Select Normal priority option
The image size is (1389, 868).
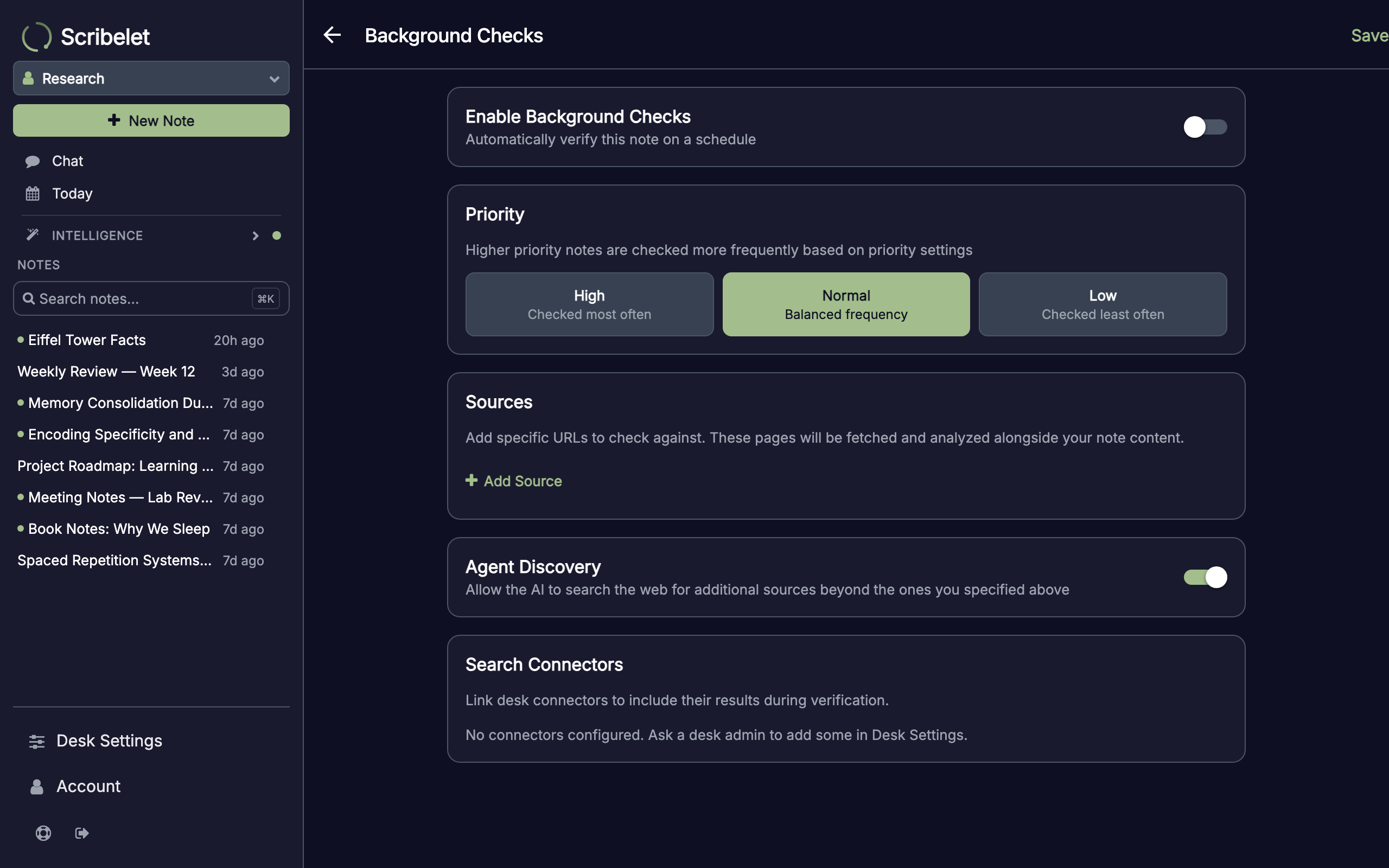(x=846, y=304)
